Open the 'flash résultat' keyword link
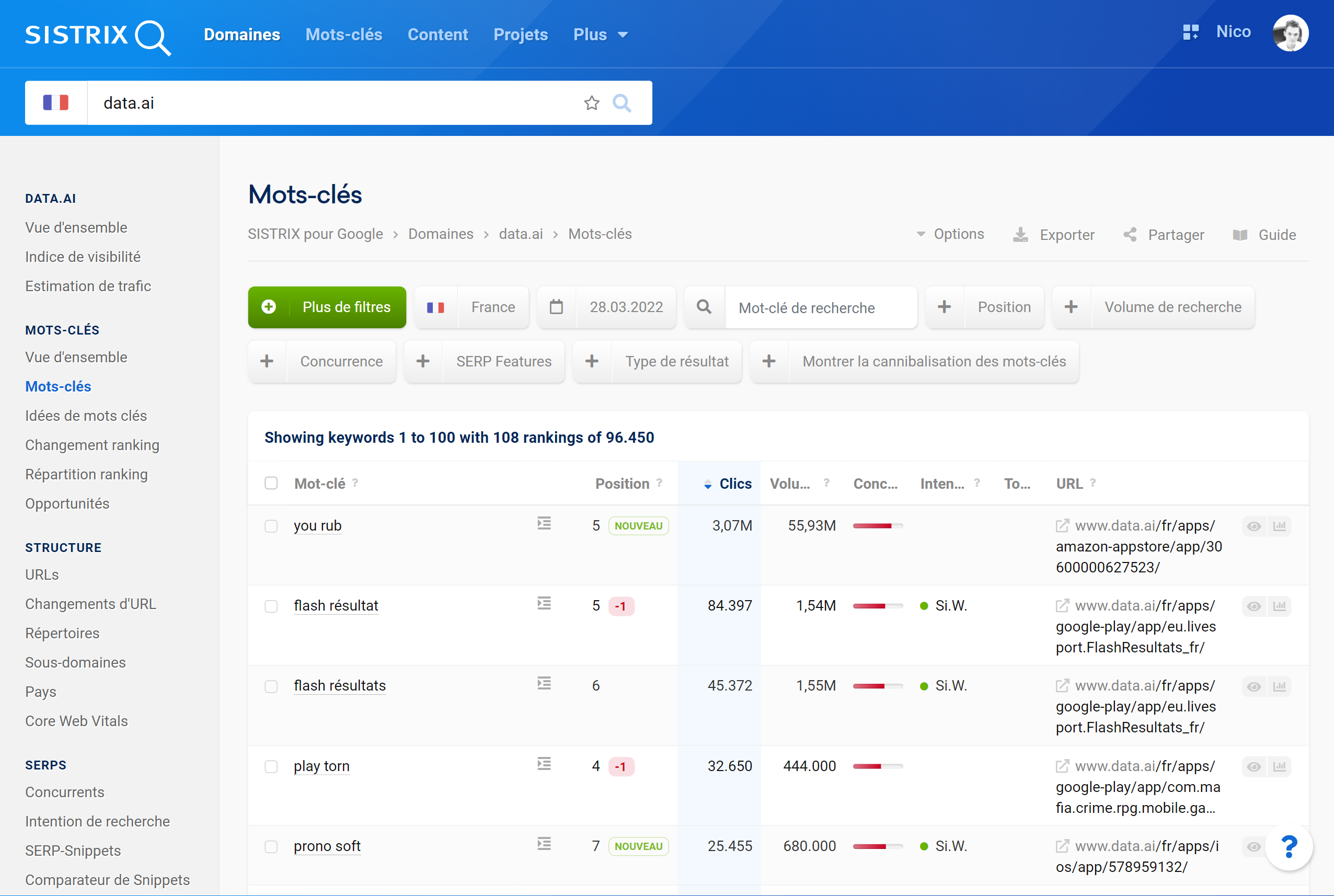The width and height of the screenshot is (1334, 896). (336, 606)
